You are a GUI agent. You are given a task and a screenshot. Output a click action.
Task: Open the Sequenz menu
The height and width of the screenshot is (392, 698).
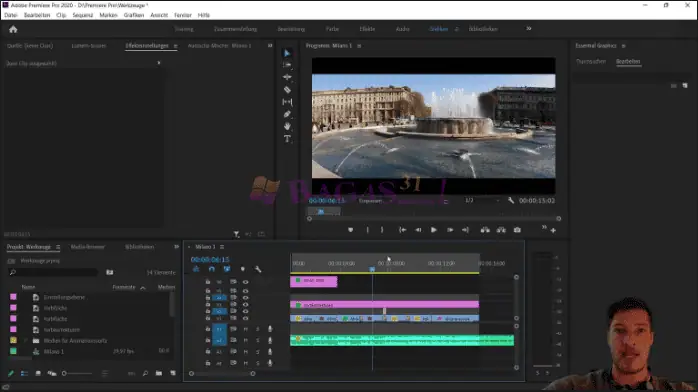point(83,15)
